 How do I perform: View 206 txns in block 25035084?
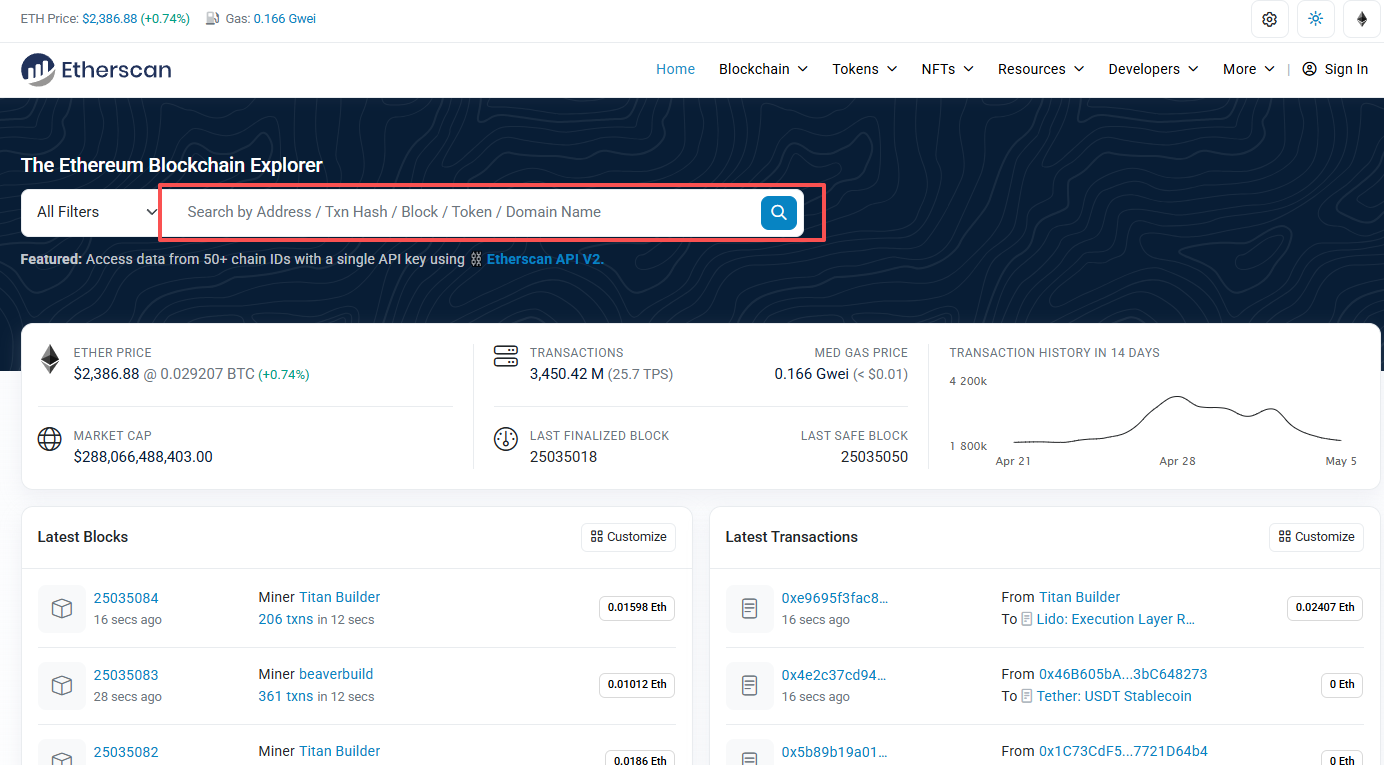pyautogui.click(x=286, y=619)
